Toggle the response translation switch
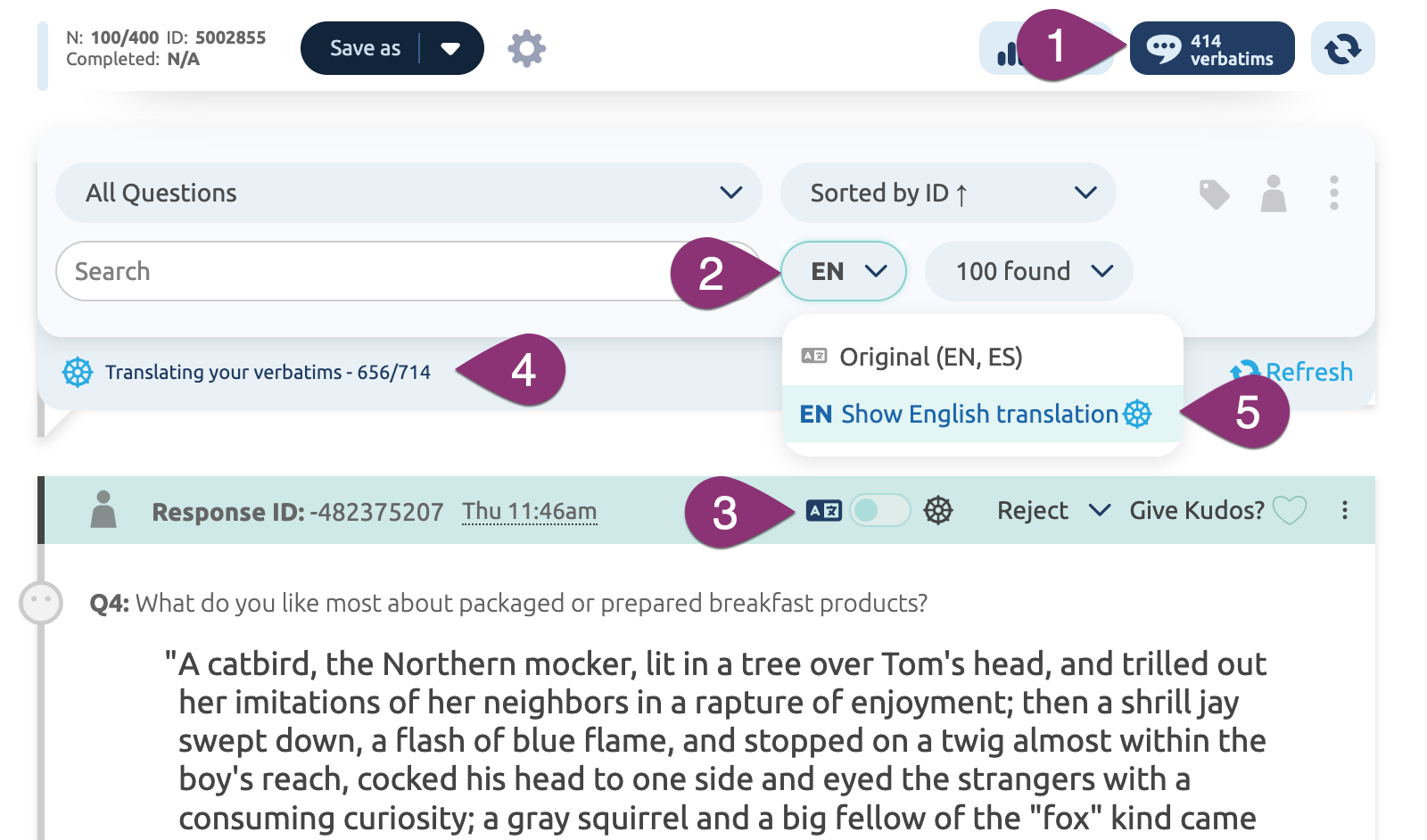Viewport: 1427px width, 840px height. click(x=878, y=510)
